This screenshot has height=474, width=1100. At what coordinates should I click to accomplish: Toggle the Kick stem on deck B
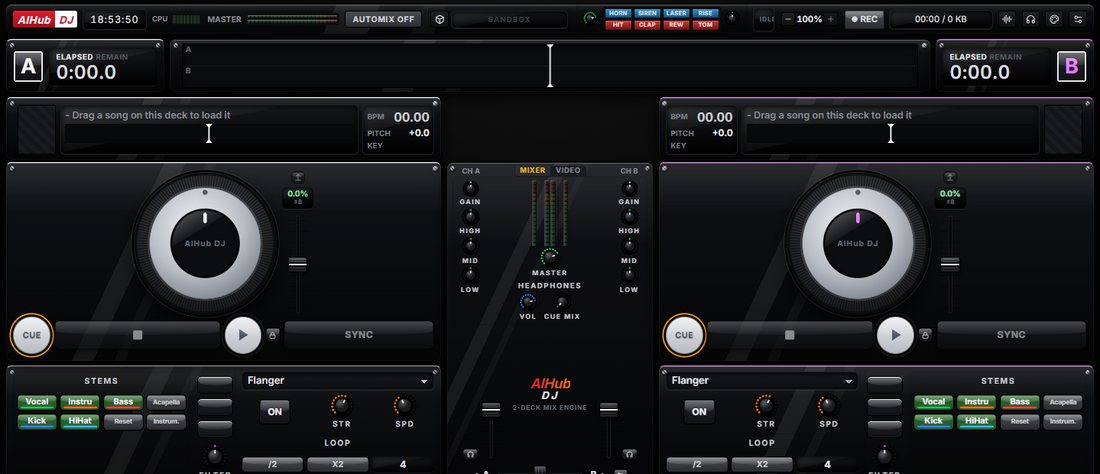tap(933, 422)
